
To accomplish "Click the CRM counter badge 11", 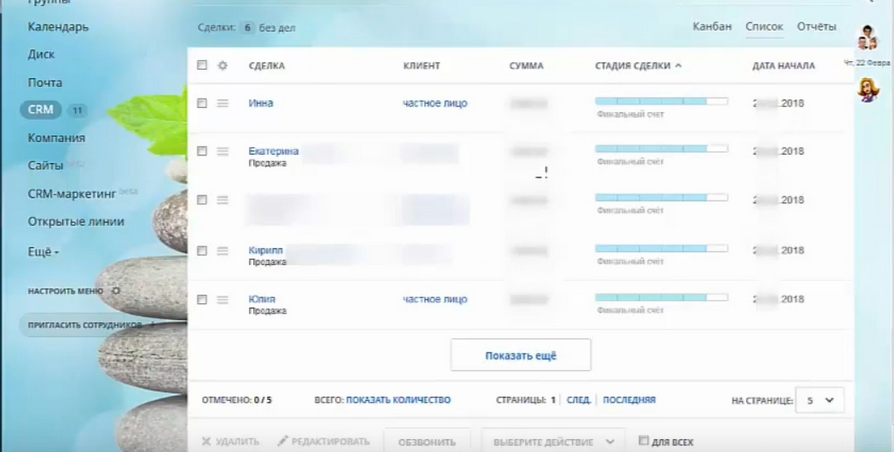I will [77, 110].
